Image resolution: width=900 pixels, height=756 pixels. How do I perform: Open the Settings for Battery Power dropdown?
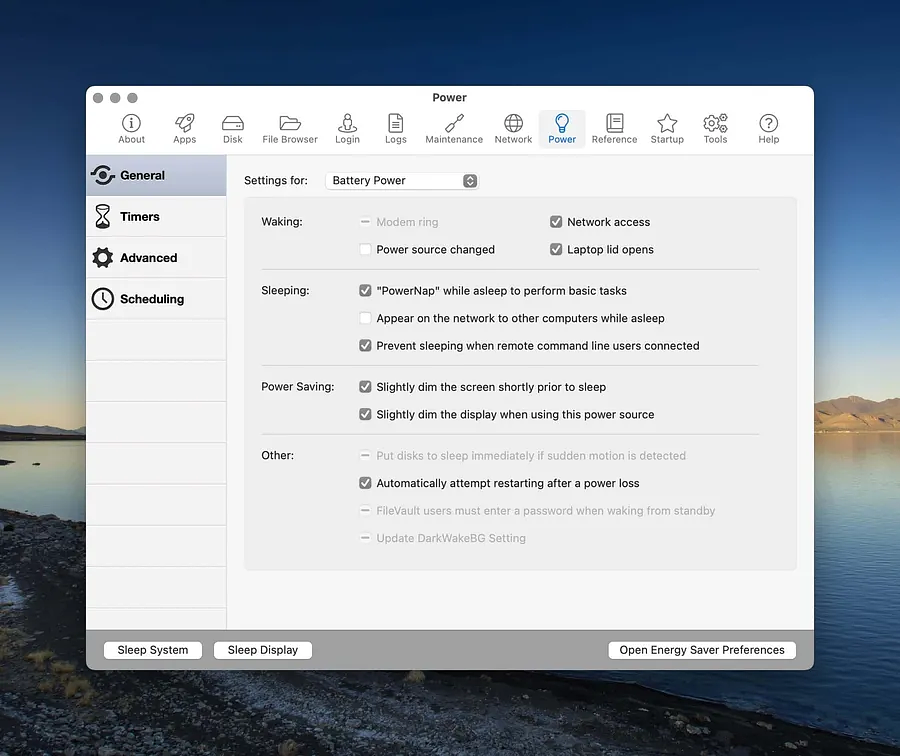tap(402, 181)
